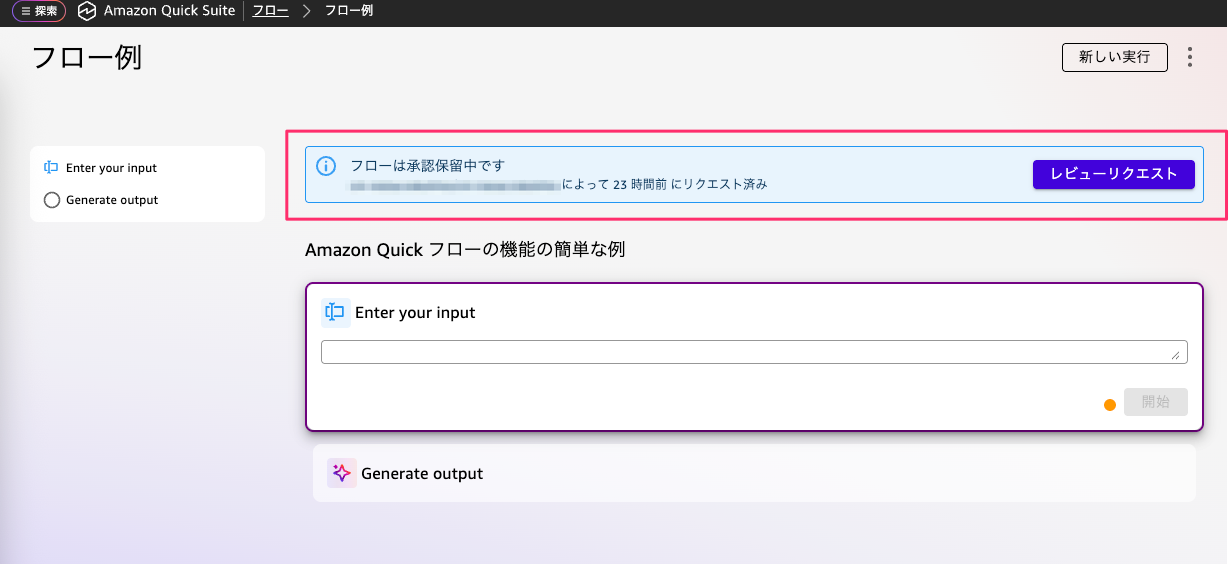Start a 新しい実行 run
The width and height of the screenshot is (1229, 564).
tap(1114, 57)
